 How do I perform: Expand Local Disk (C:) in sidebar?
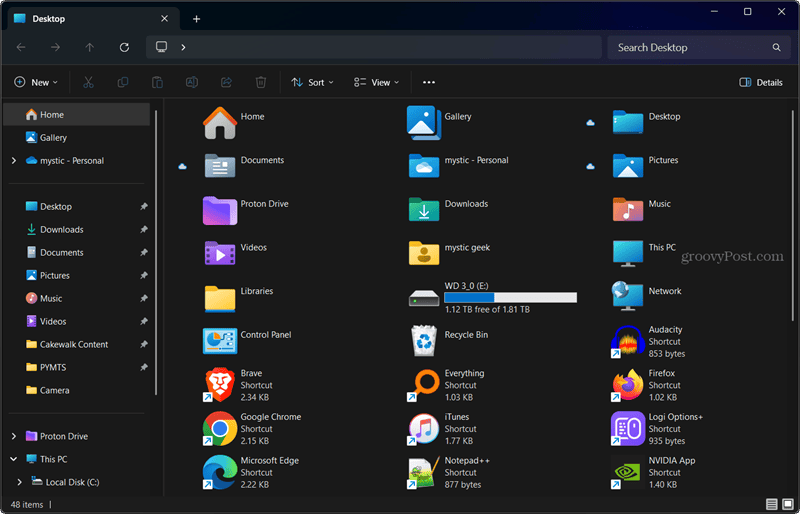19,482
